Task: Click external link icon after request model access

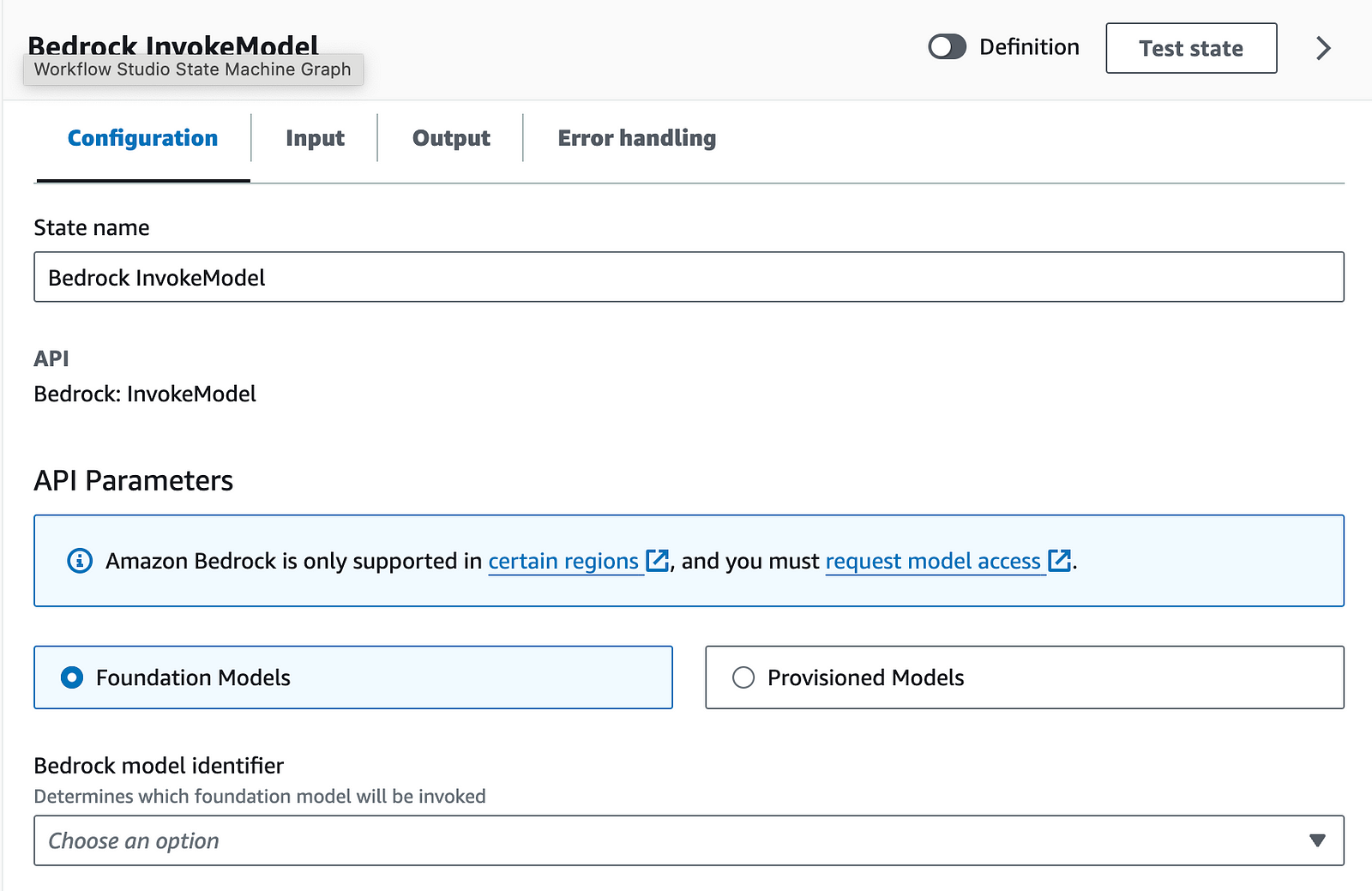Action: pyautogui.click(x=1060, y=561)
